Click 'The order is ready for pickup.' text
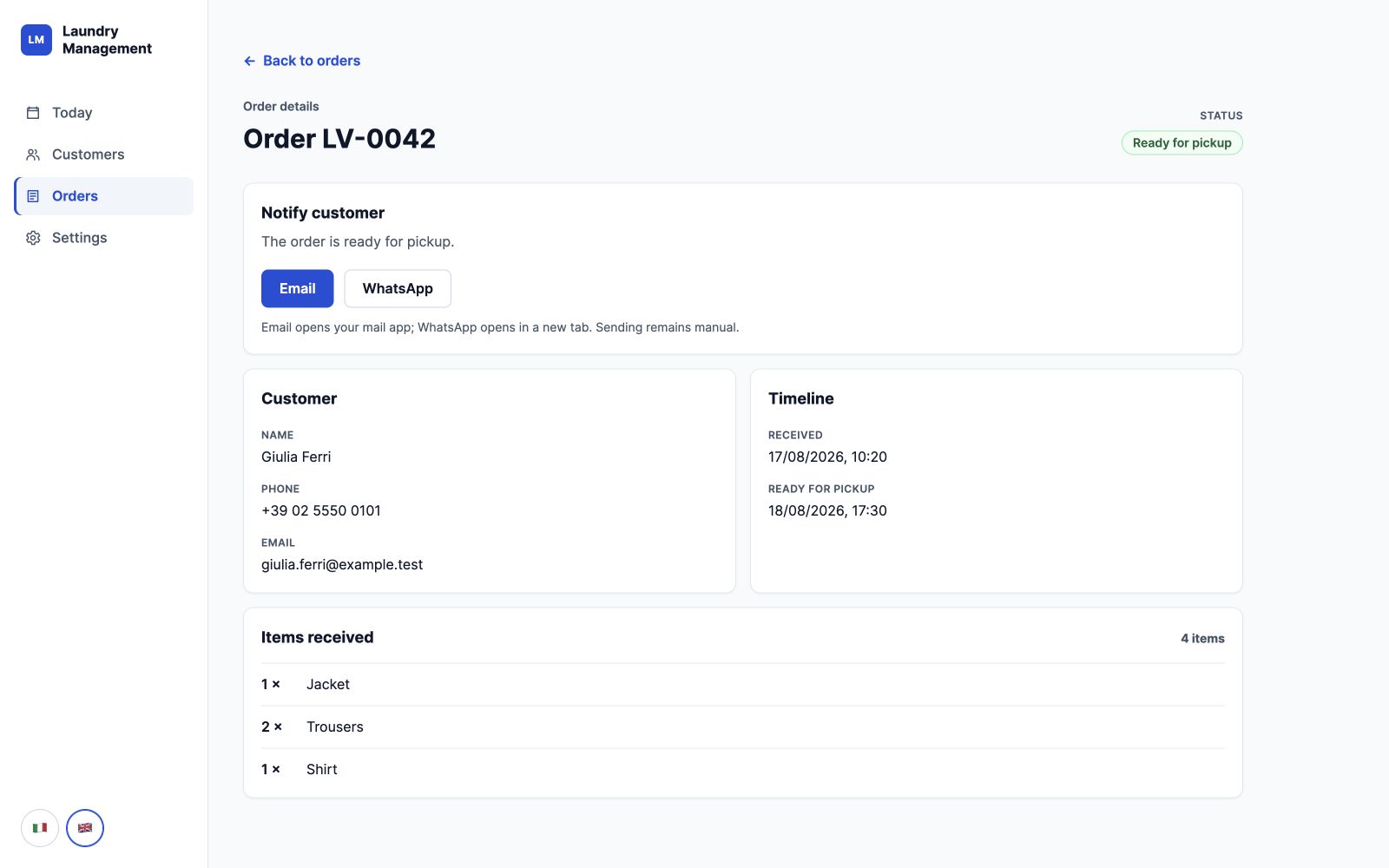 click(x=358, y=241)
